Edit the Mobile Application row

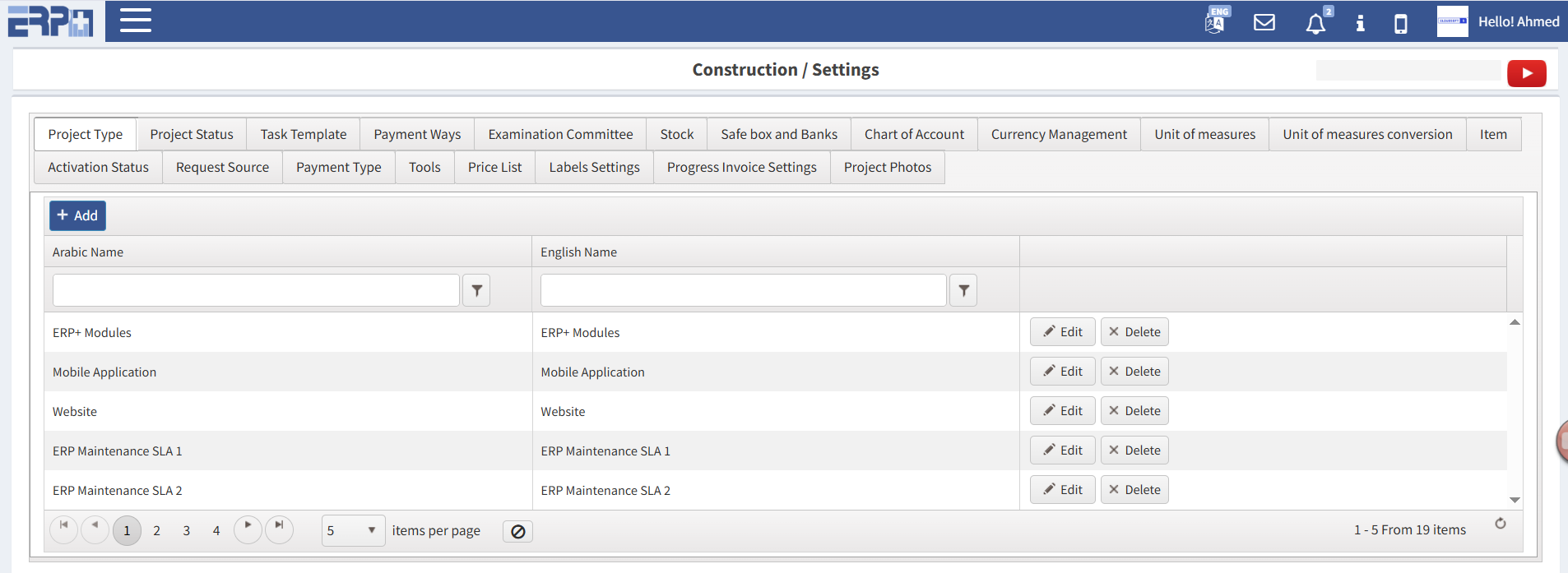coord(1062,372)
